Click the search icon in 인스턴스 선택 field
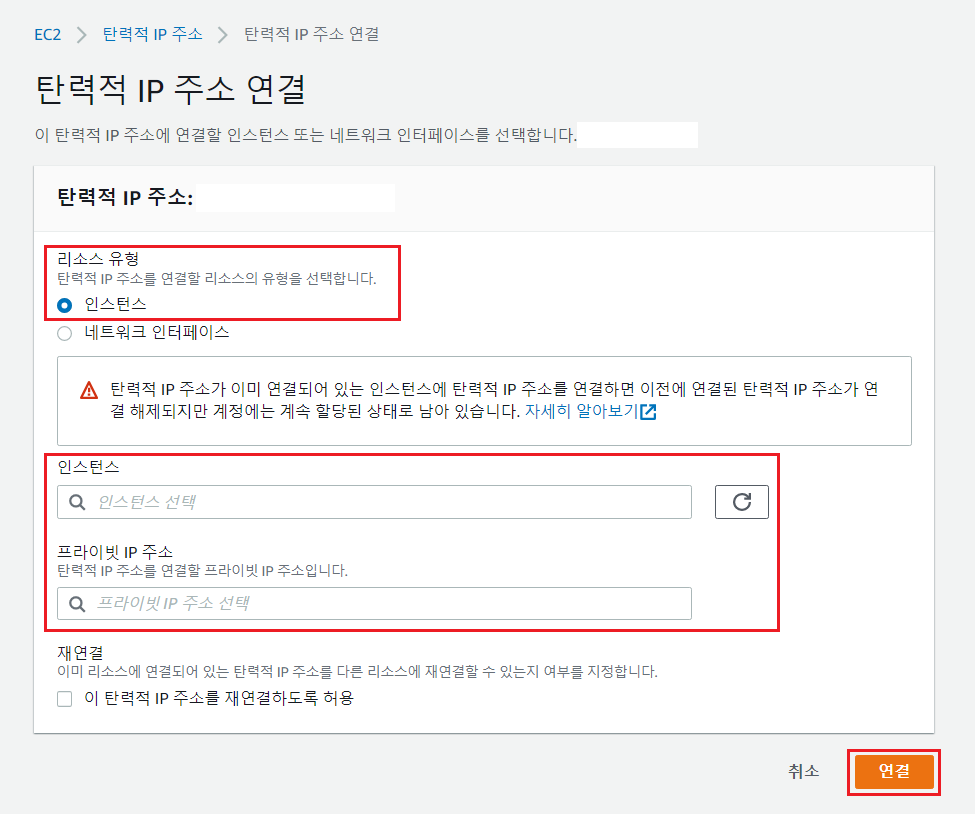Viewport: 975px width, 814px height. pyautogui.click(x=77, y=502)
